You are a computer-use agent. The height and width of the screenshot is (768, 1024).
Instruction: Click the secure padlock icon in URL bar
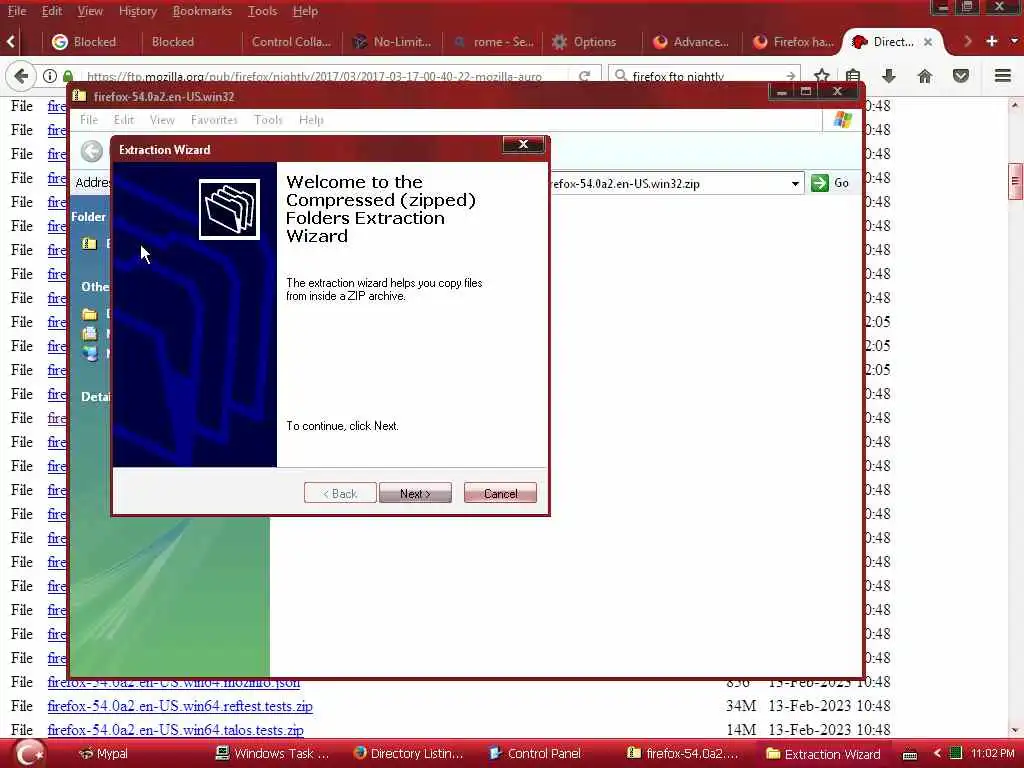point(68,76)
